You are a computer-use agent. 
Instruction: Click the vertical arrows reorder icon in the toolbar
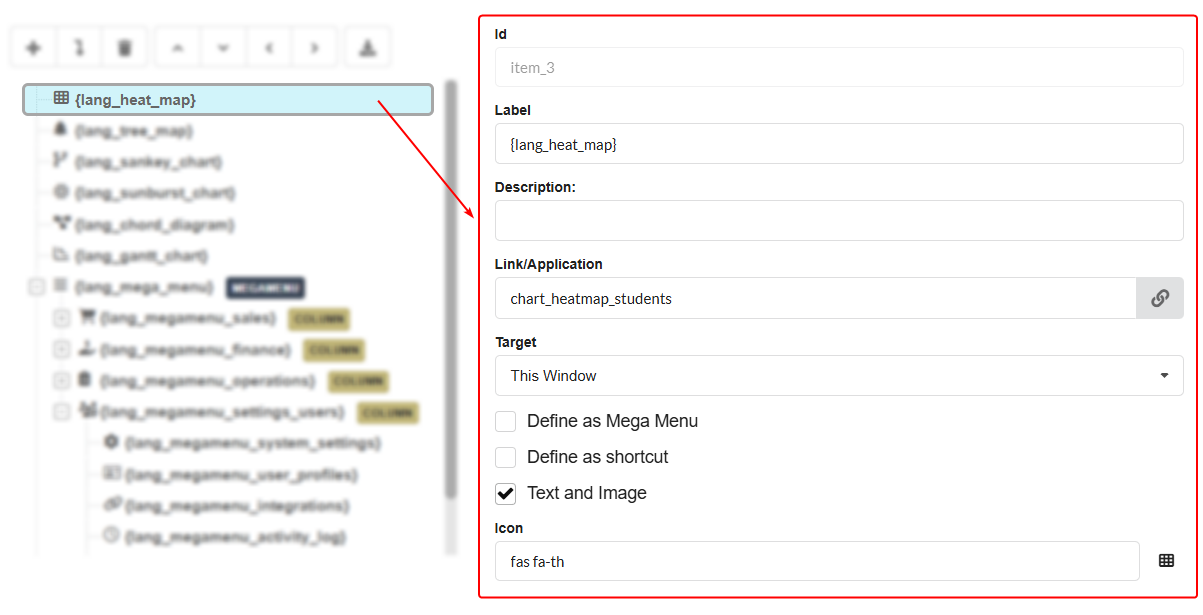(78, 46)
